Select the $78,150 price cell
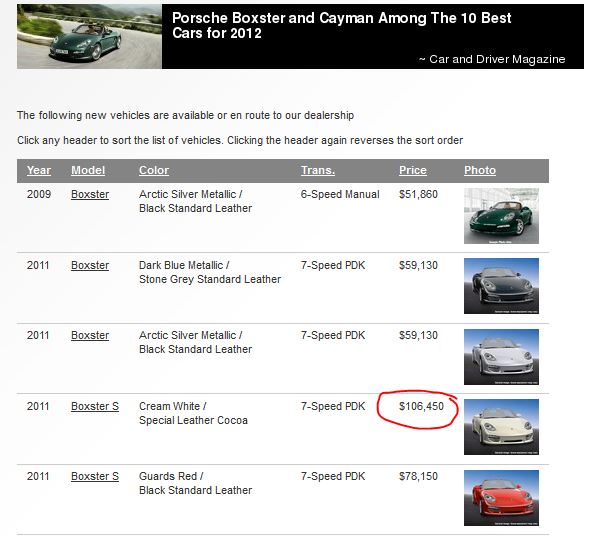This screenshot has height=536, width=601. (x=418, y=477)
